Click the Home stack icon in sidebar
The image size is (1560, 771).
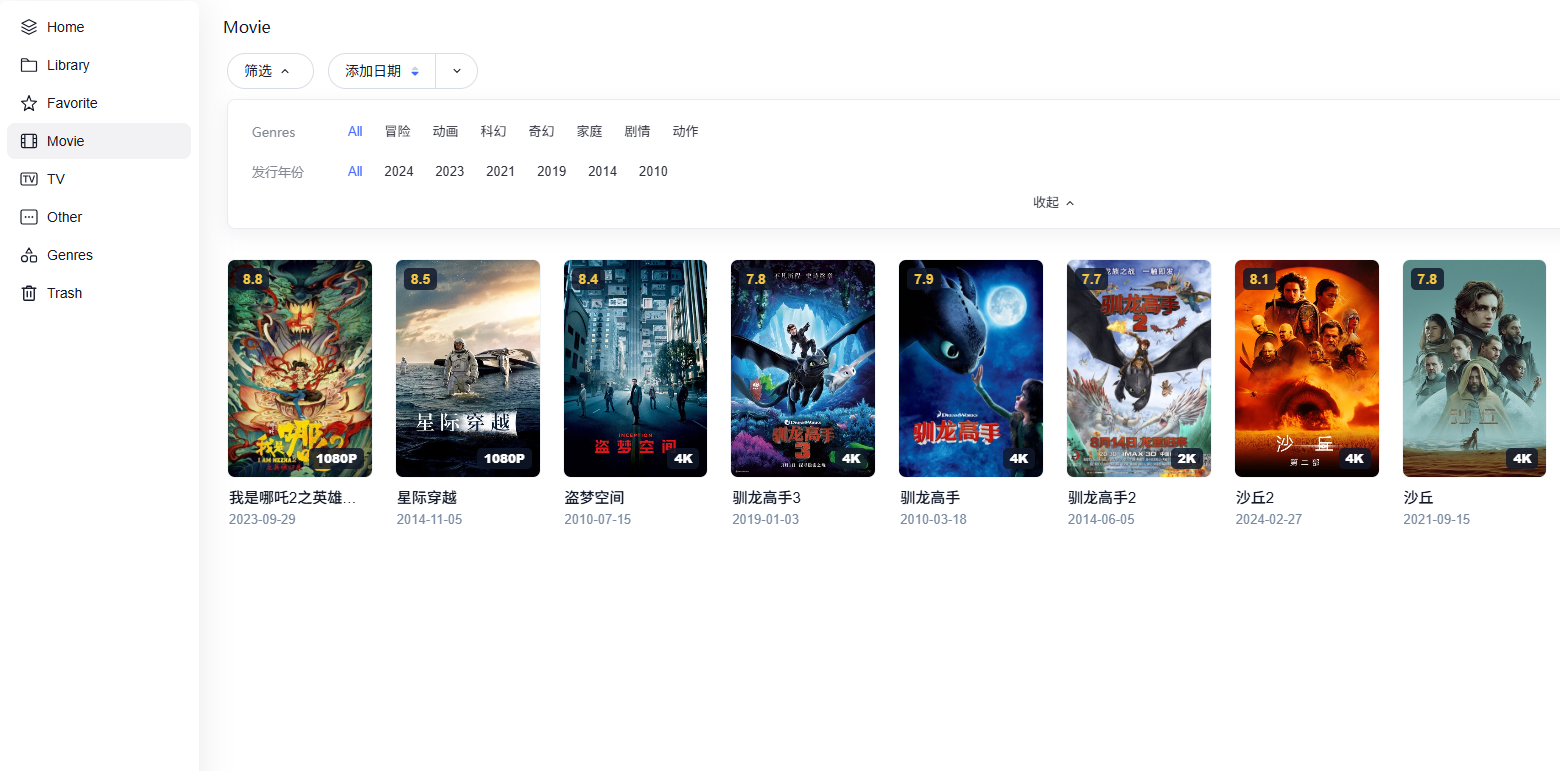pos(29,27)
